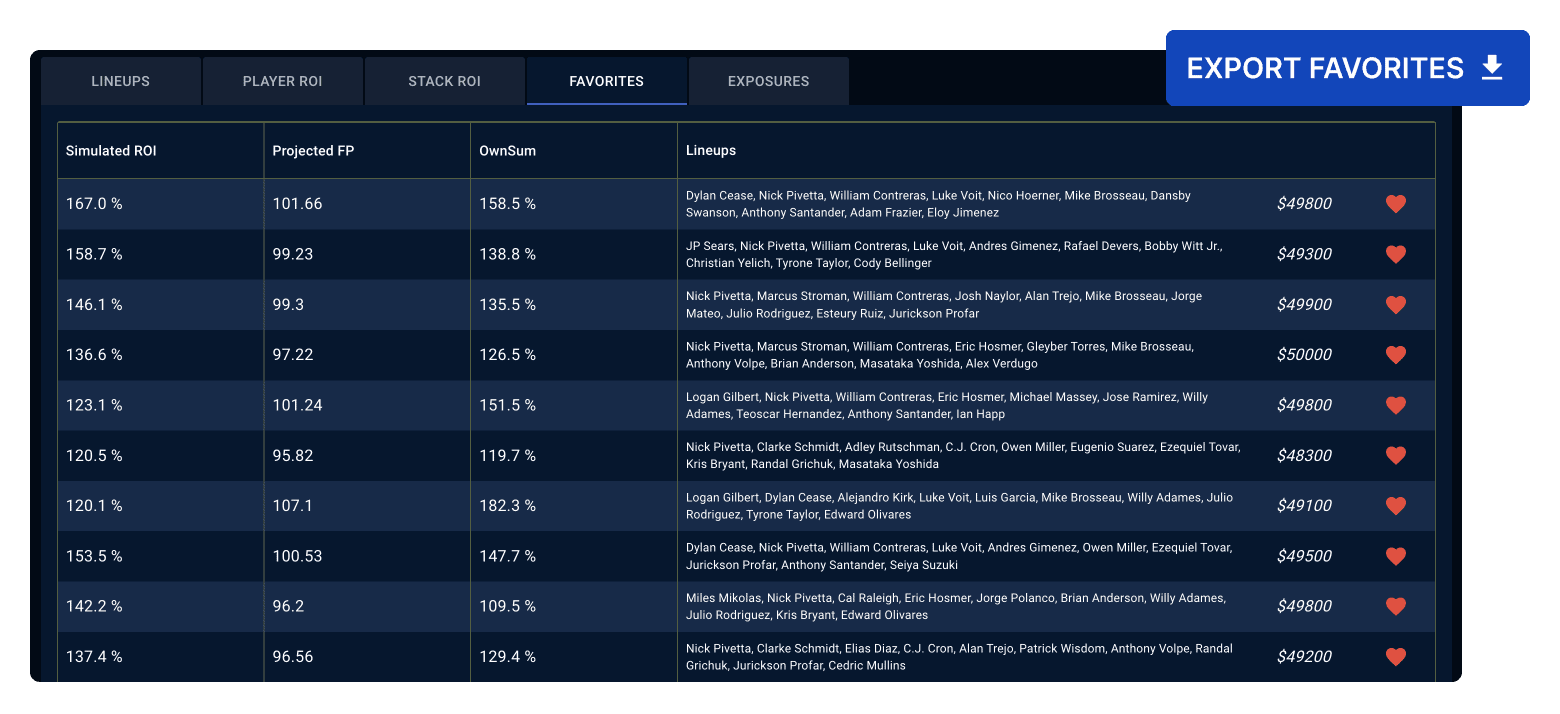This screenshot has width=1560, height=714.
Task: Click the $49100 salary value
Action: tap(1304, 506)
